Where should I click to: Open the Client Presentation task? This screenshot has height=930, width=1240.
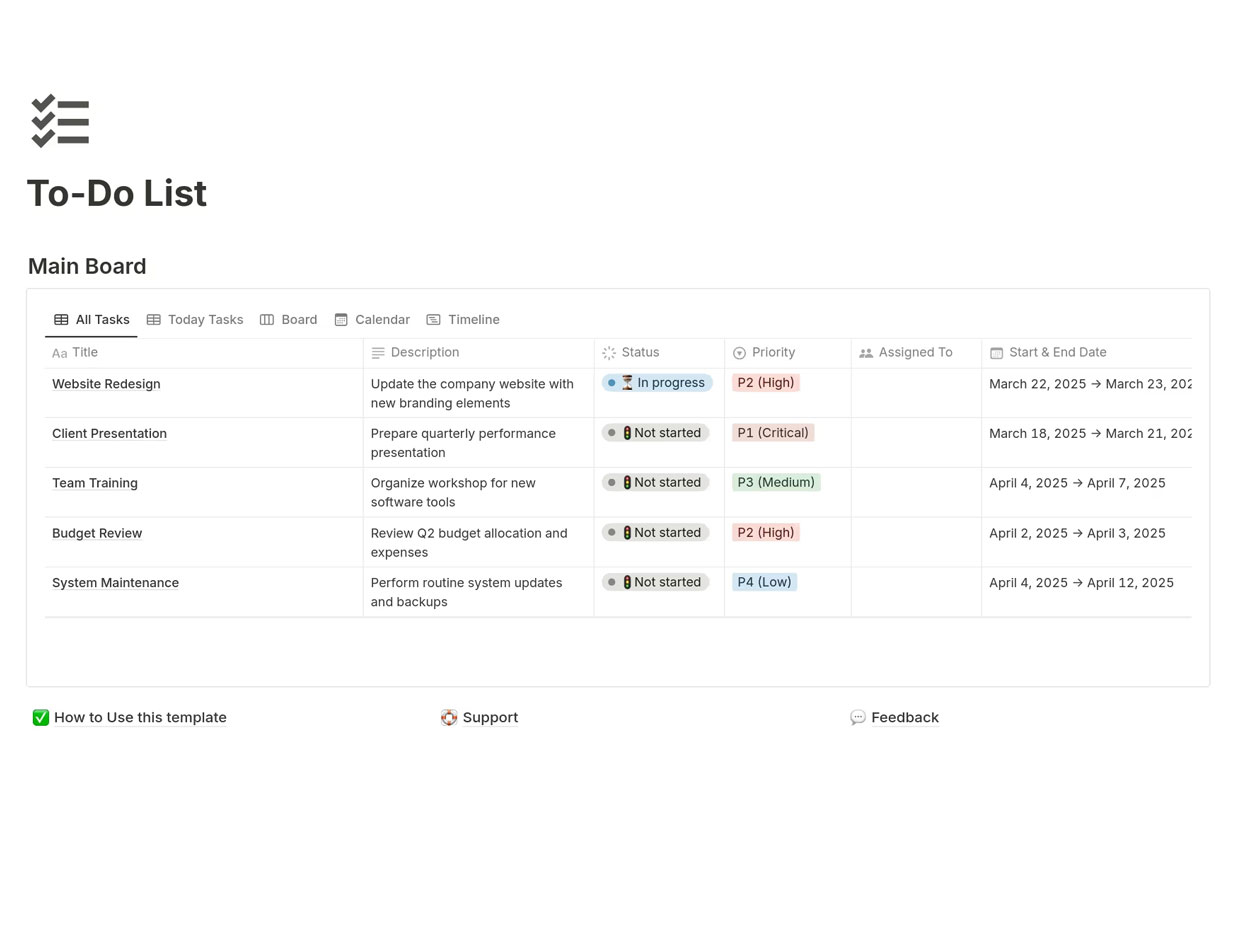[x=109, y=433]
